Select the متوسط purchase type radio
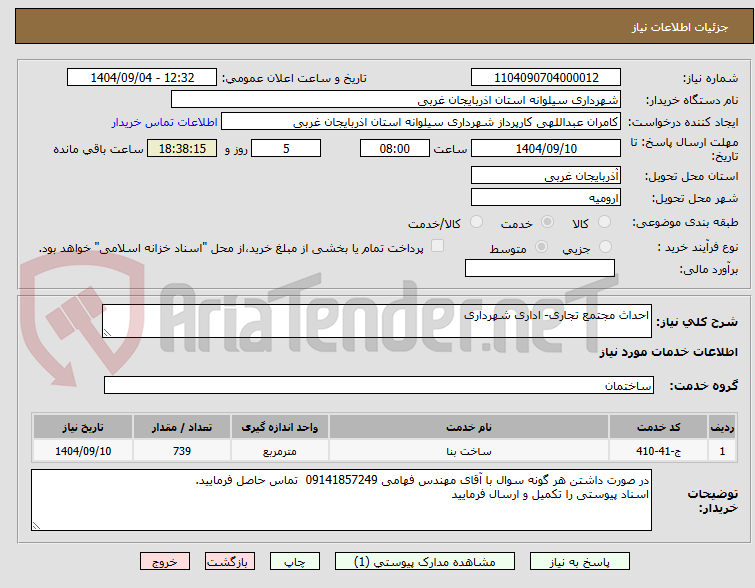755x588 pixels. (541, 247)
